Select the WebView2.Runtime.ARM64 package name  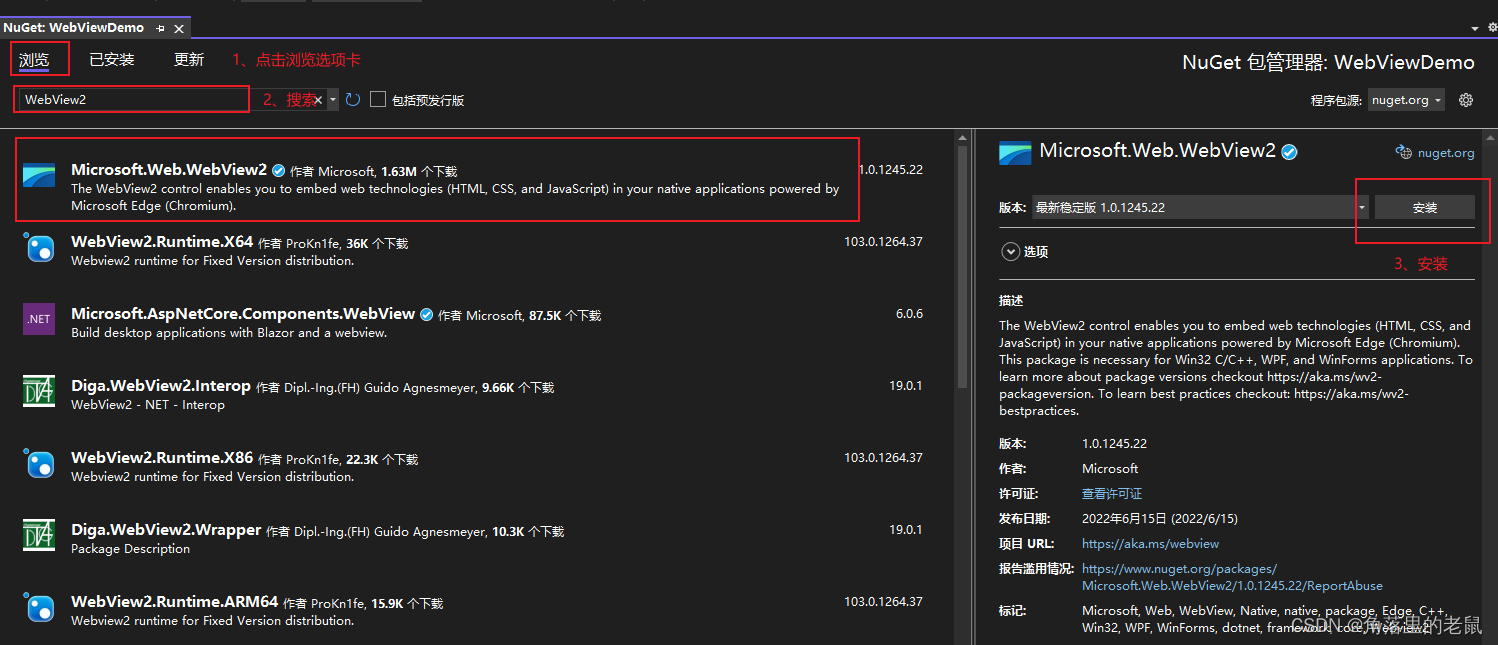pos(174,602)
